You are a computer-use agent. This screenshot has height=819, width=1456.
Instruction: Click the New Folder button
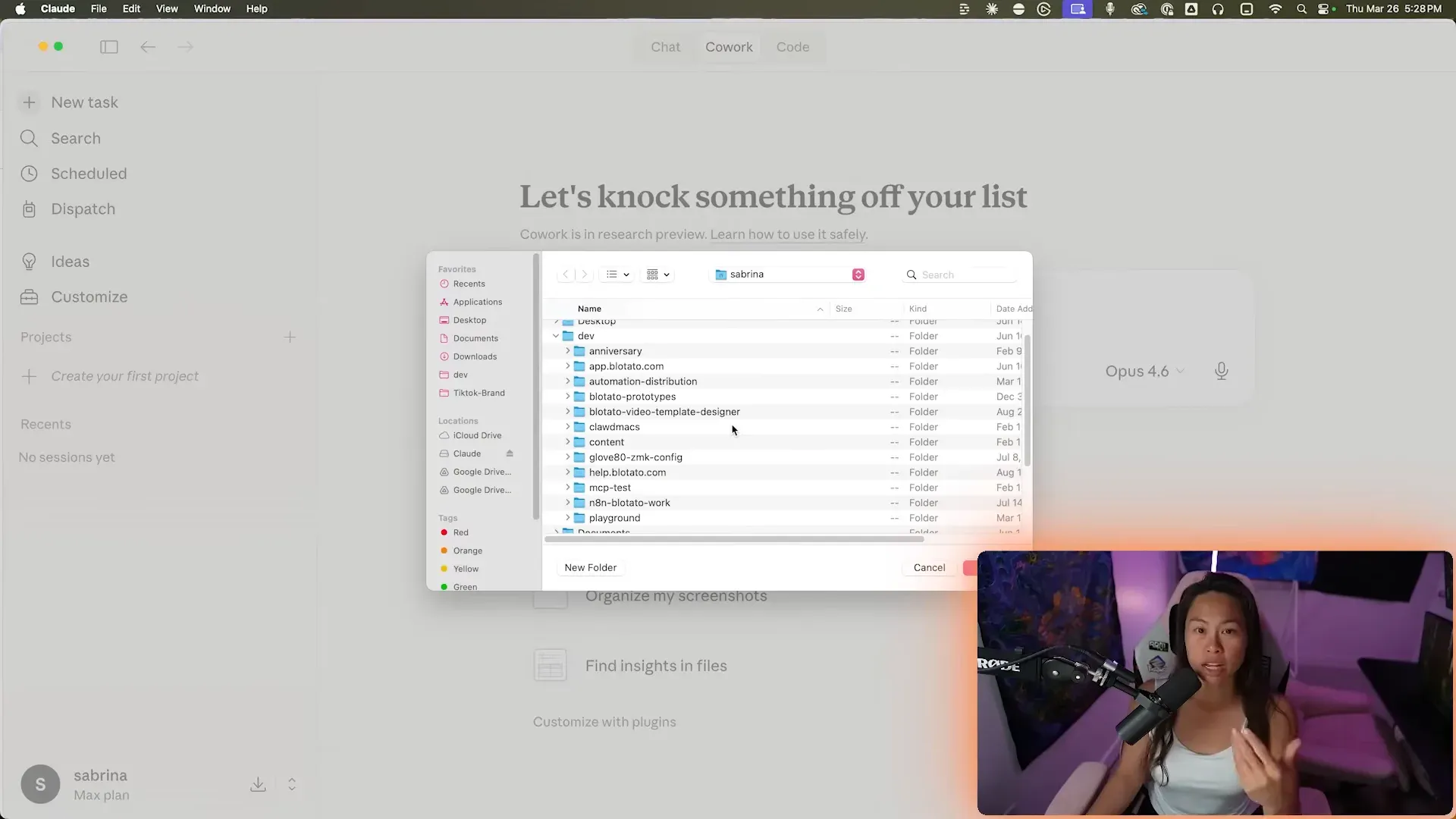590,568
